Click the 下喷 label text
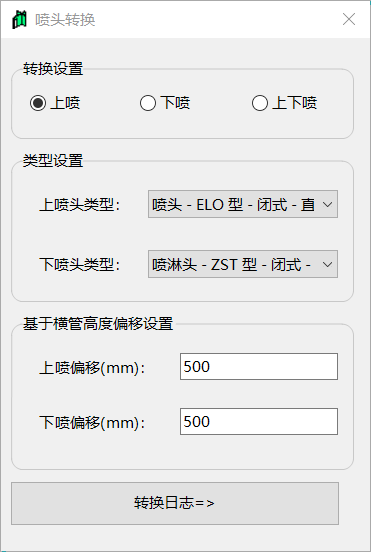Viewport: 371px width, 552px height. click(x=175, y=103)
